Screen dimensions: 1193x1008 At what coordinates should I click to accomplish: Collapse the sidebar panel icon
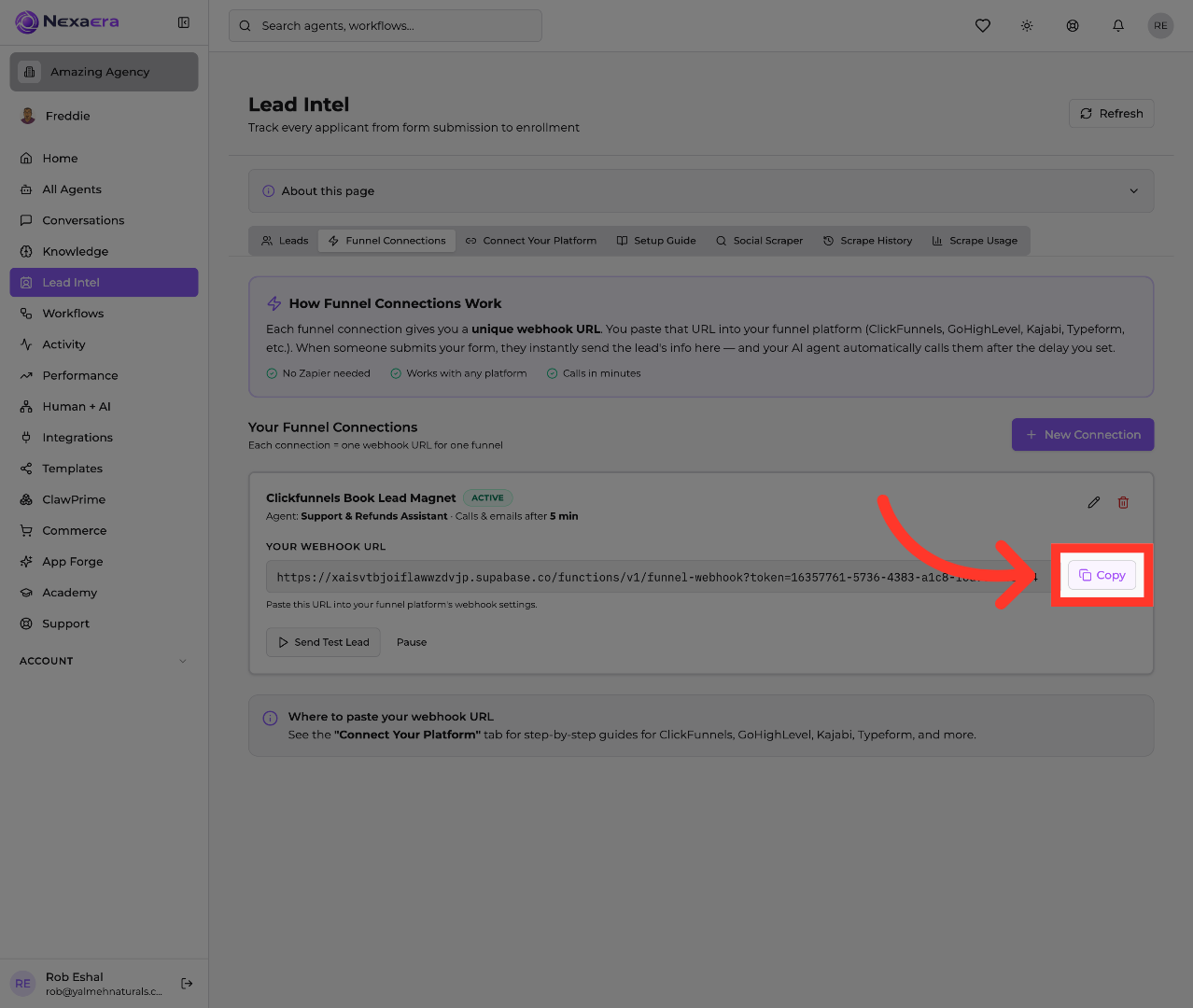[x=184, y=22]
